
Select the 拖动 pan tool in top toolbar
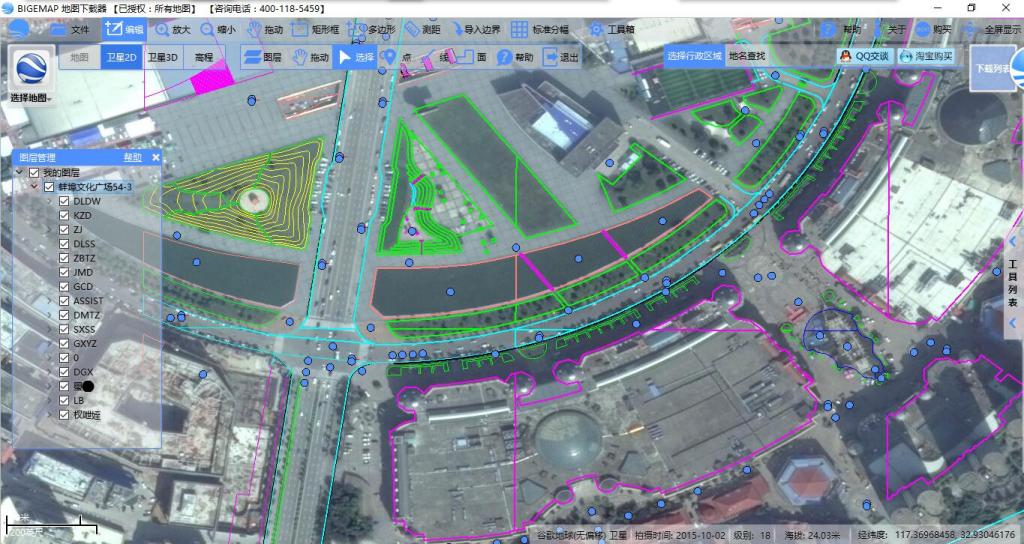click(x=265, y=29)
